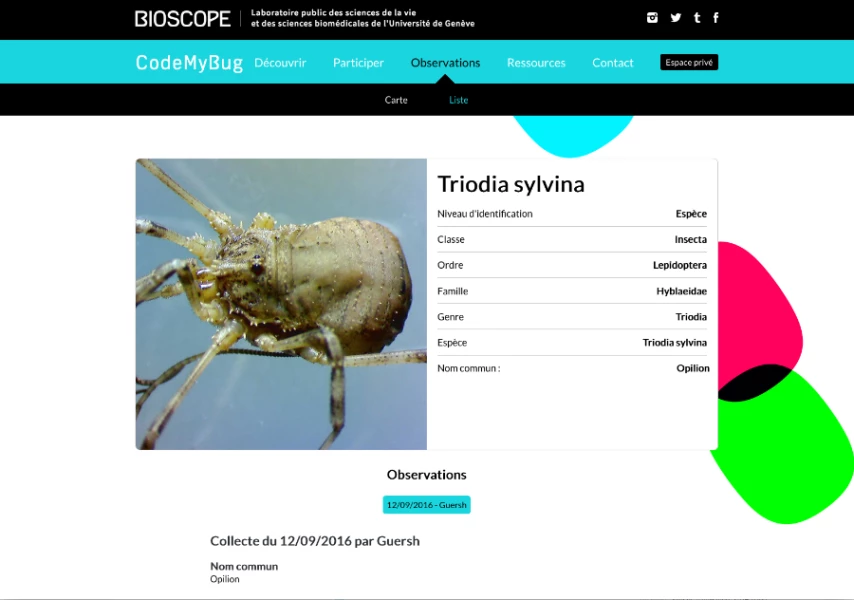The width and height of the screenshot is (854, 600).
Task: Select the Liste sub-tab
Action: pos(458,100)
